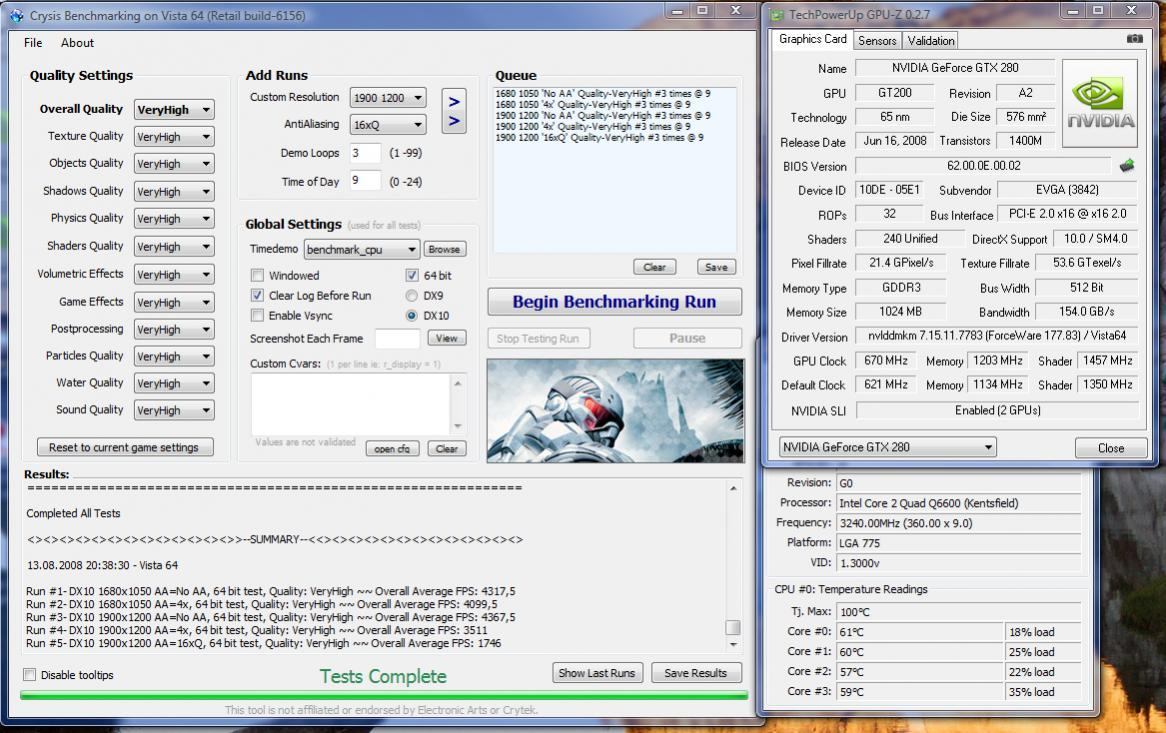The image size is (1166, 733).
Task: Click the green tests progress bar
Action: [x=384, y=695]
